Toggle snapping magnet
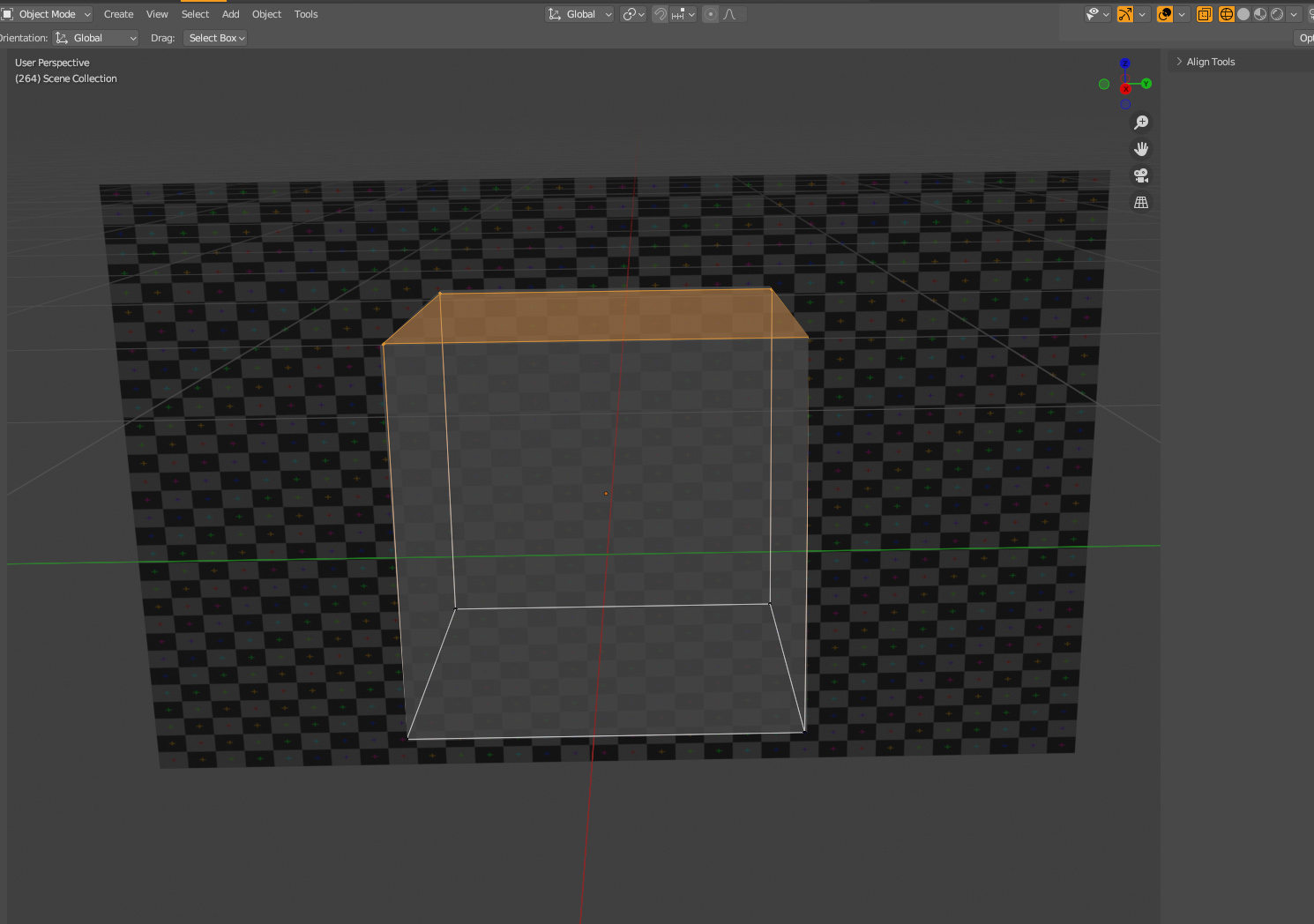 click(x=661, y=14)
